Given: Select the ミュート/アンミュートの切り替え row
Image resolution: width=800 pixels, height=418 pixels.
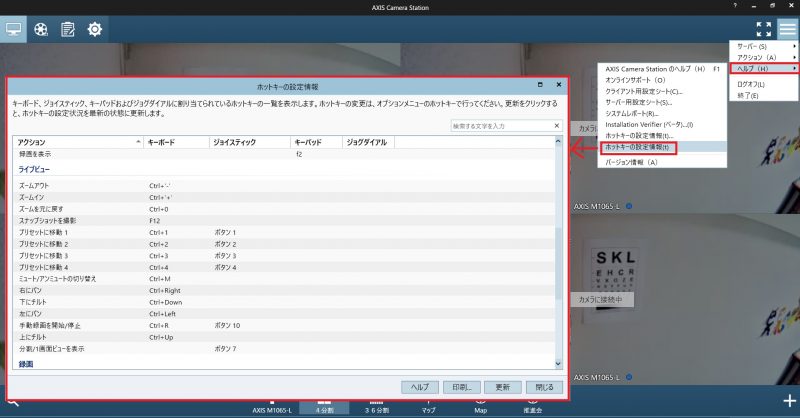Looking at the screenshot, I should (284, 279).
